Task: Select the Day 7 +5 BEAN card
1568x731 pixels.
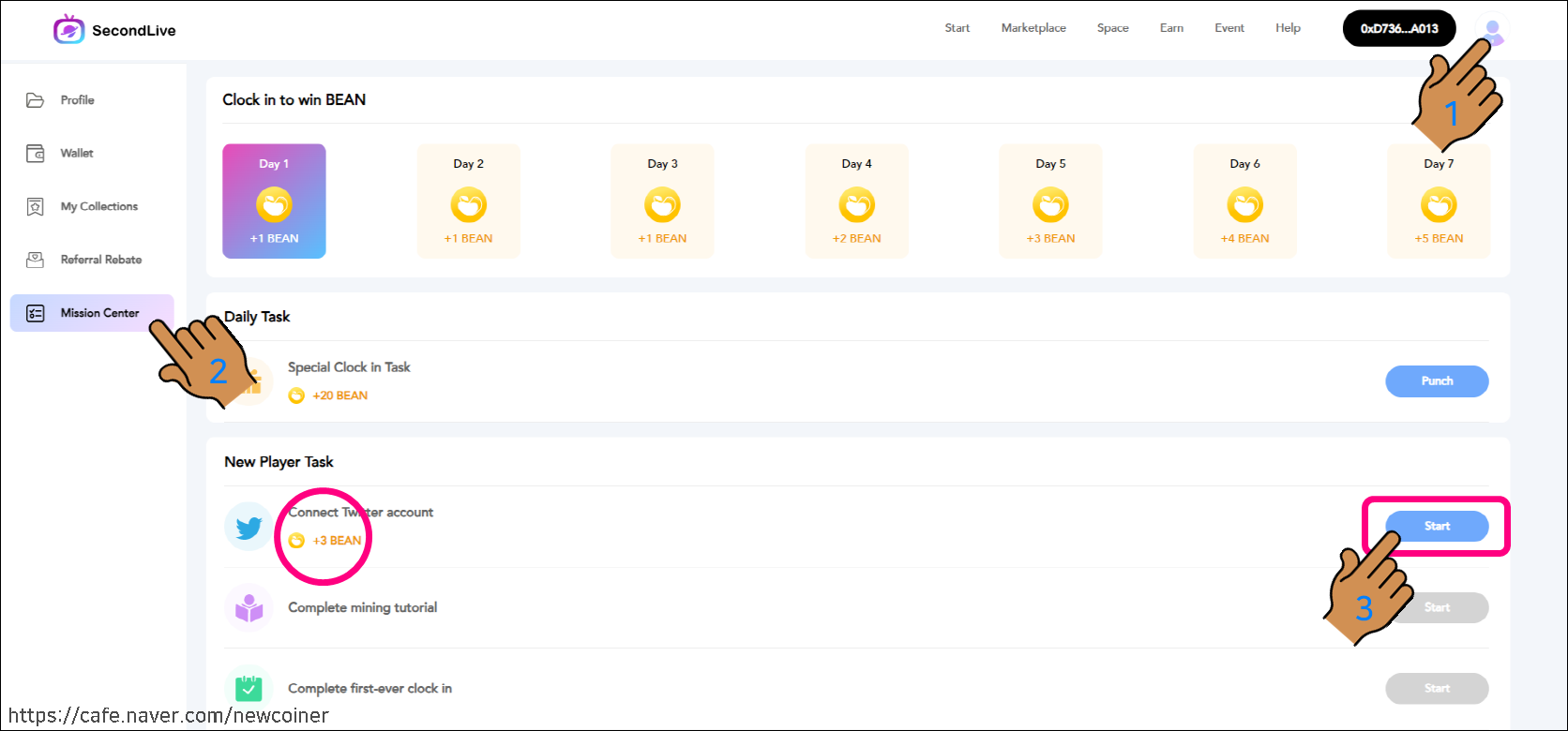Action: tap(1439, 201)
